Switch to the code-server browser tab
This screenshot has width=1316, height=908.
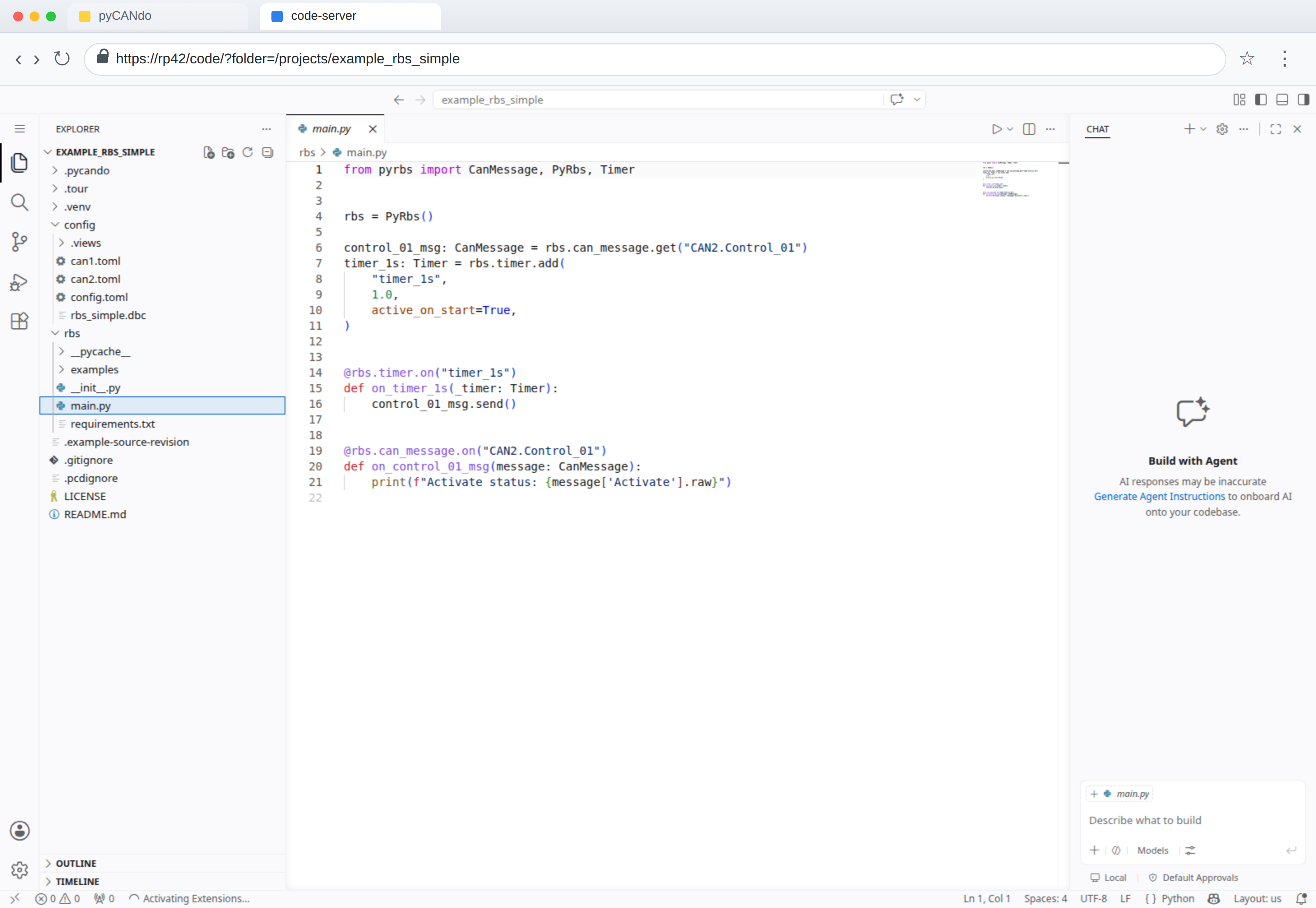(x=350, y=16)
